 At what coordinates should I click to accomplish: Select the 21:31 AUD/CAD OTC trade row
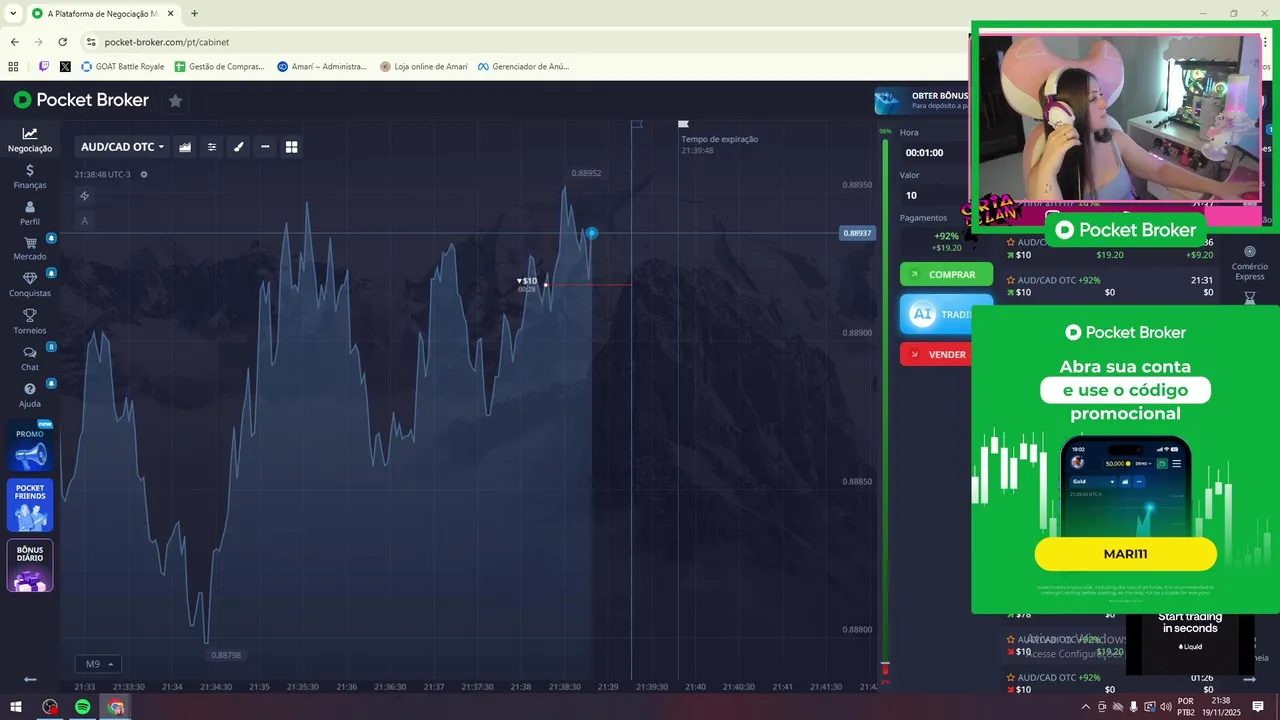point(1110,286)
